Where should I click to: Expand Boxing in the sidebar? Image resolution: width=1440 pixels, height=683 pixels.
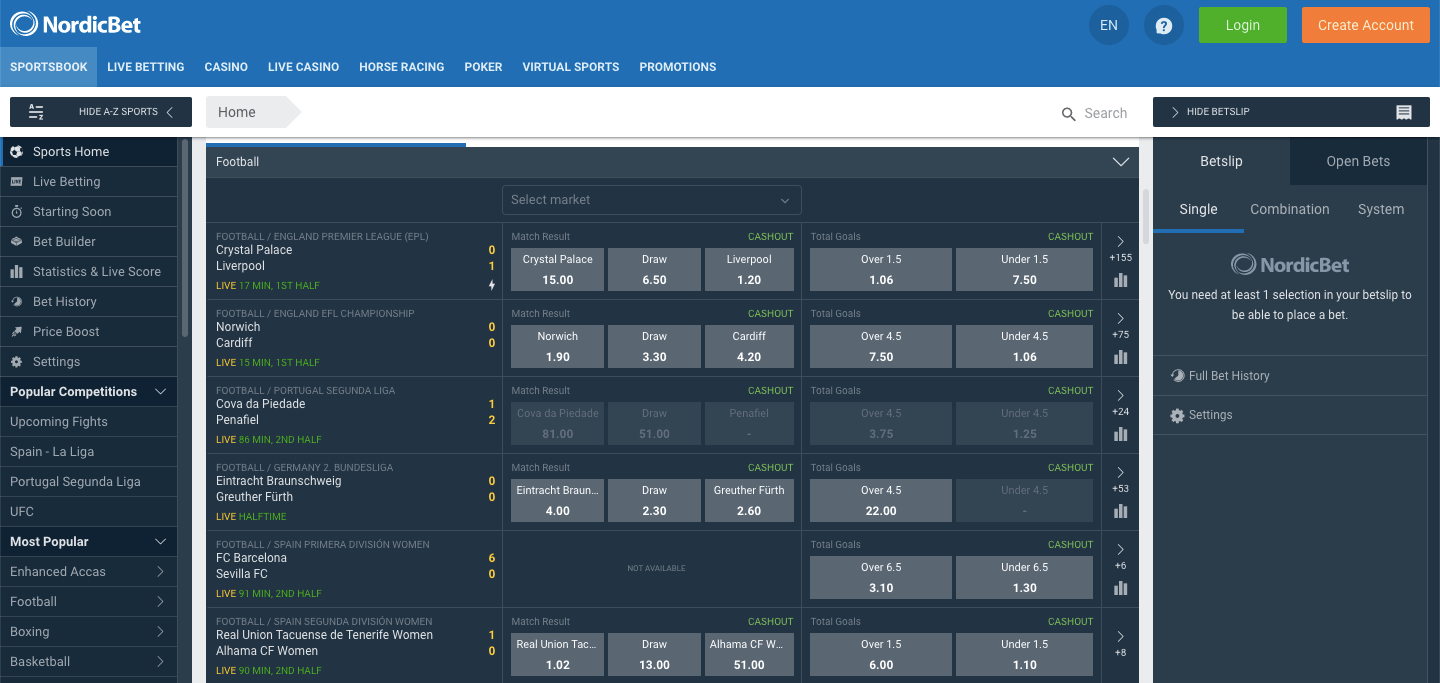click(88, 632)
